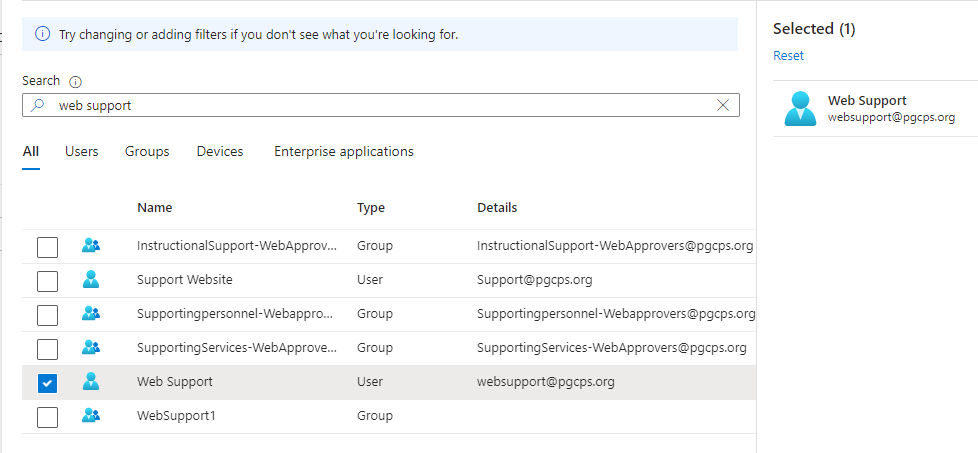Click the Reset link under Selected
The width and height of the screenshot is (978, 453).
(x=788, y=56)
